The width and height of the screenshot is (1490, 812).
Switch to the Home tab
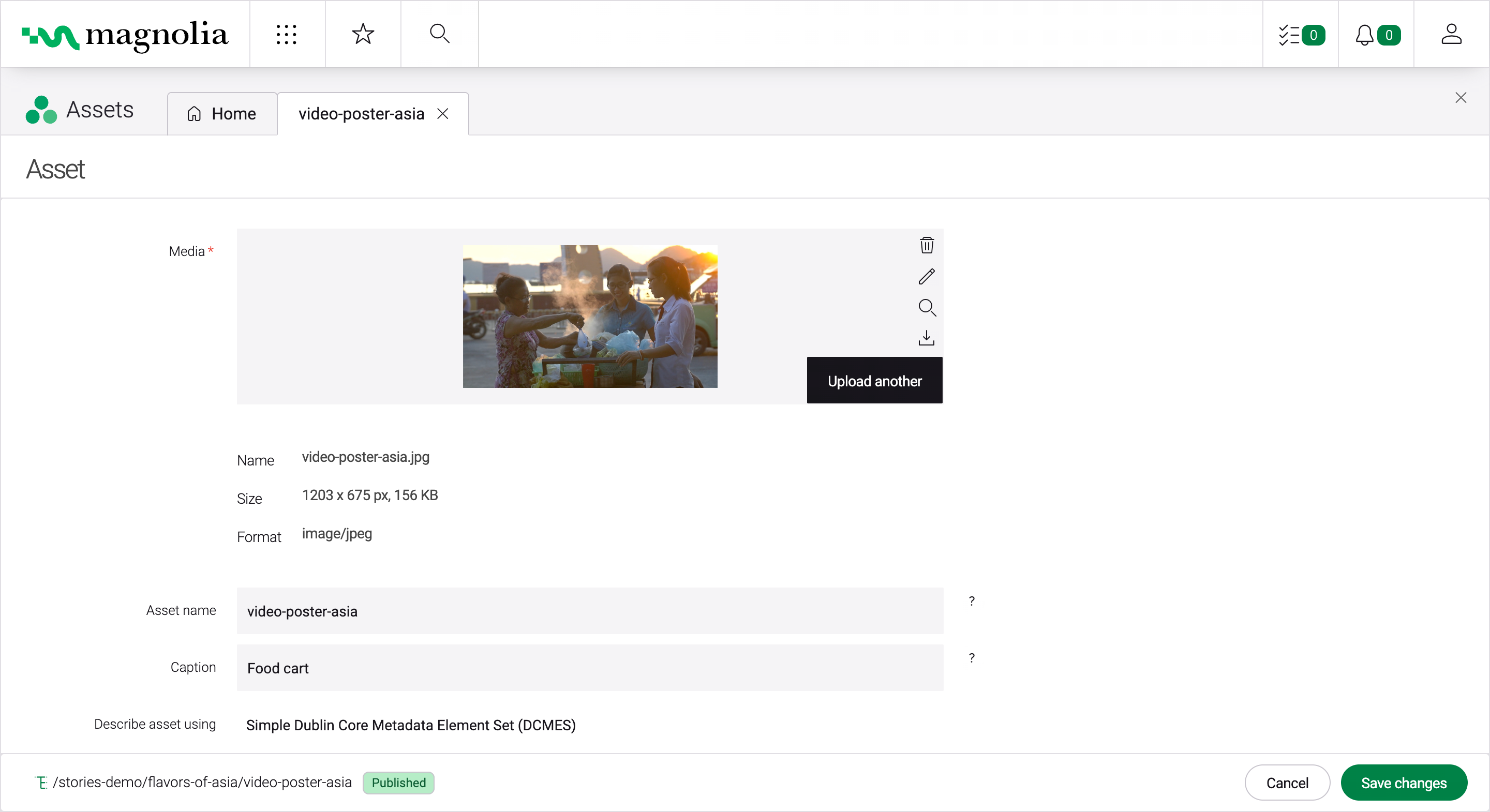coord(221,113)
